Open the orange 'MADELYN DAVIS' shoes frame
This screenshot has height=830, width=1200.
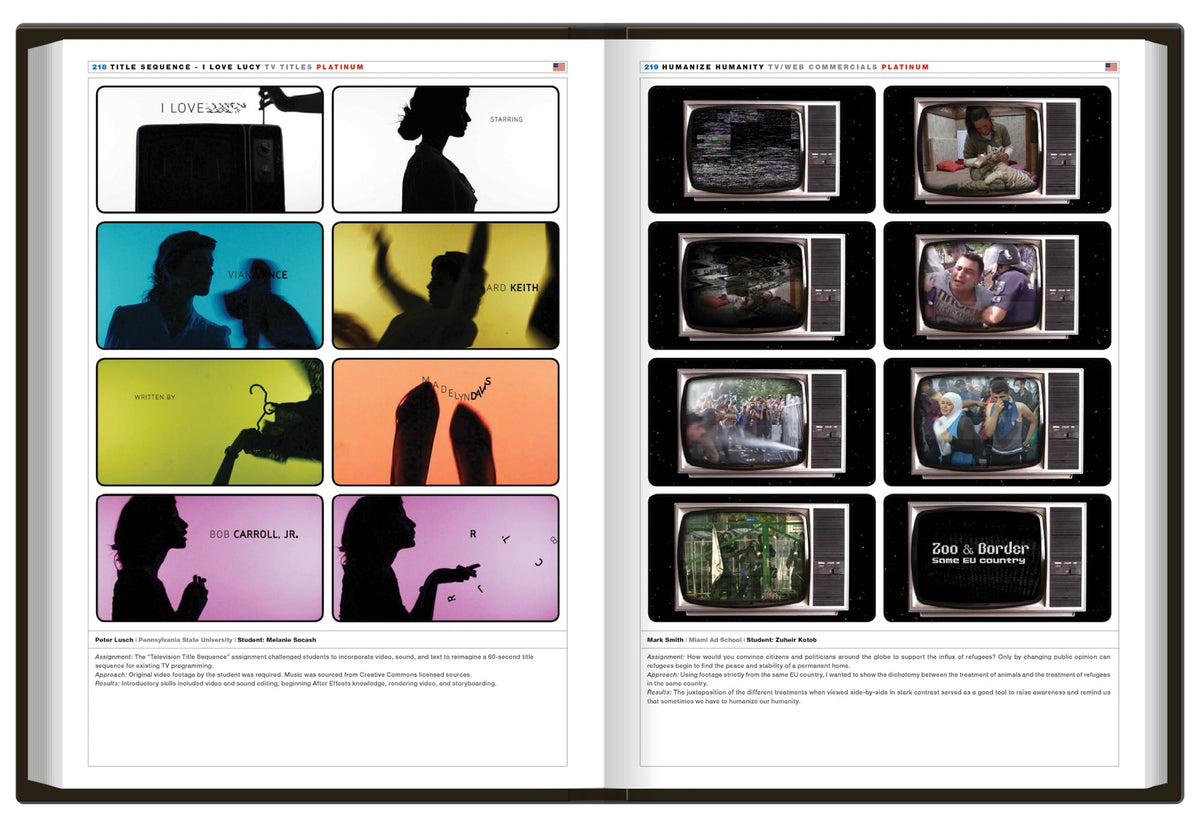coord(446,422)
